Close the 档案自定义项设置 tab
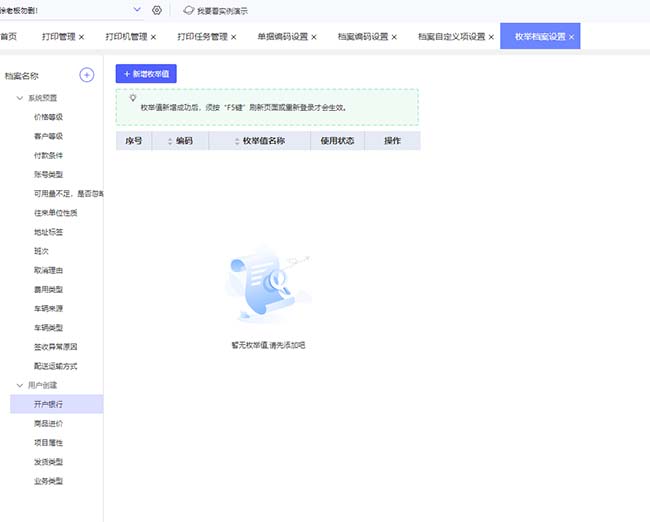Image resolution: width=650 pixels, height=522 pixels. (x=491, y=37)
